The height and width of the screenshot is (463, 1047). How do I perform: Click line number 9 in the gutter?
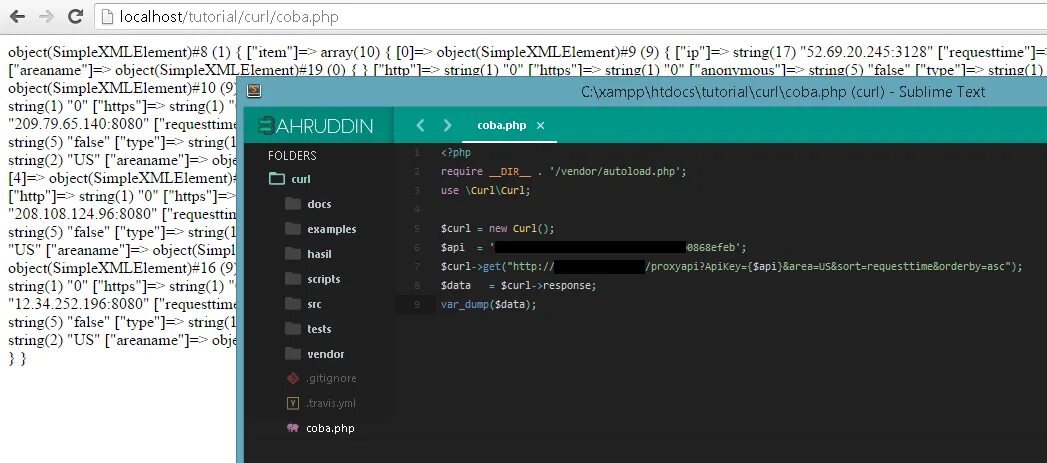pyautogui.click(x=417, y=305)
